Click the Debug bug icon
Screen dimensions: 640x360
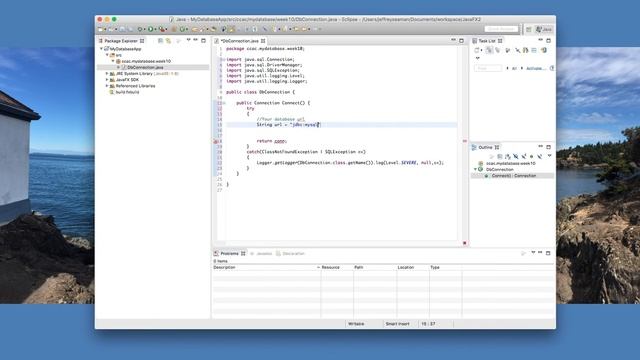pos(140,29)
